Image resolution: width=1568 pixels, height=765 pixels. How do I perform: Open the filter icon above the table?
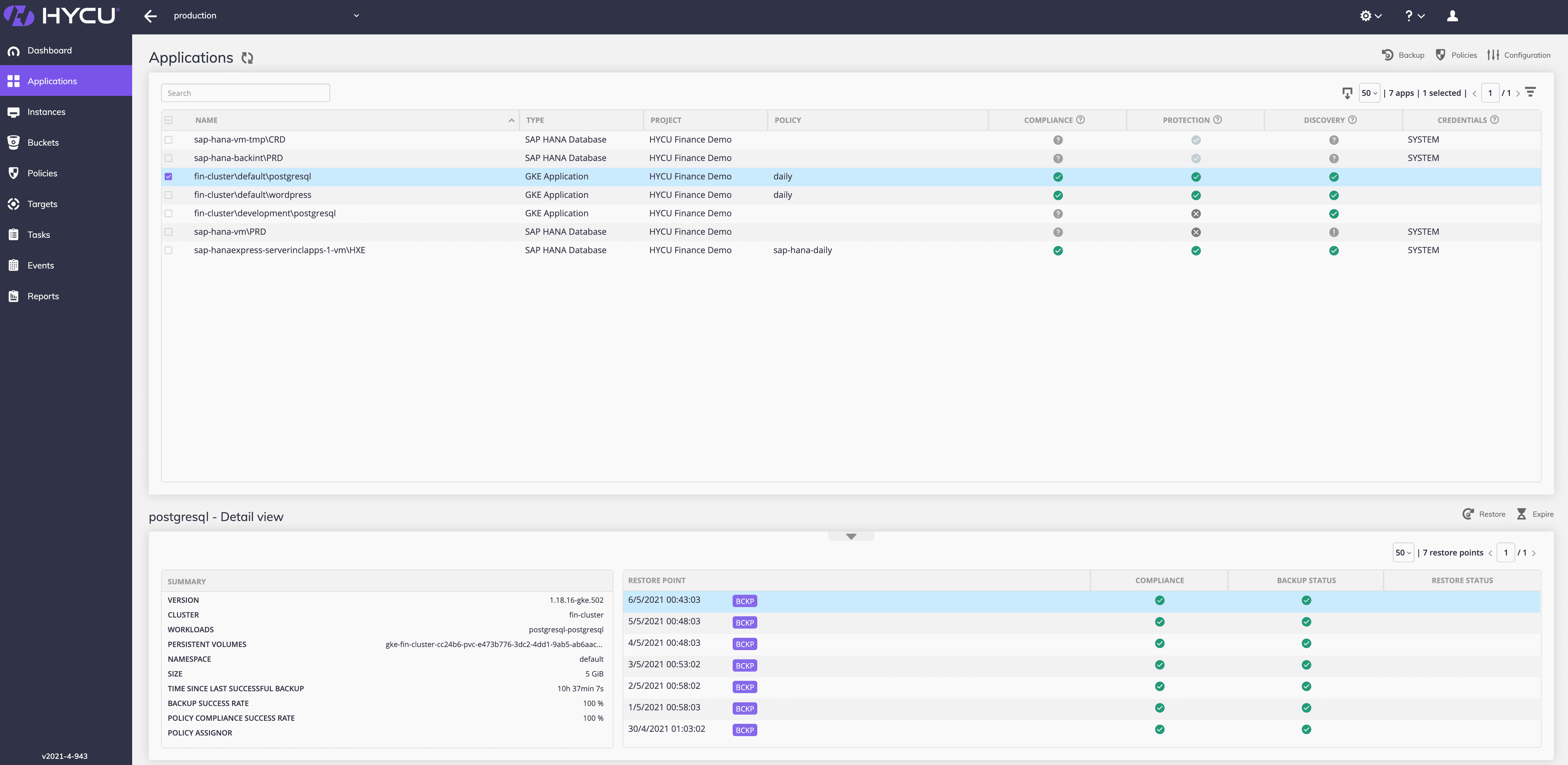coord(1530,92)
